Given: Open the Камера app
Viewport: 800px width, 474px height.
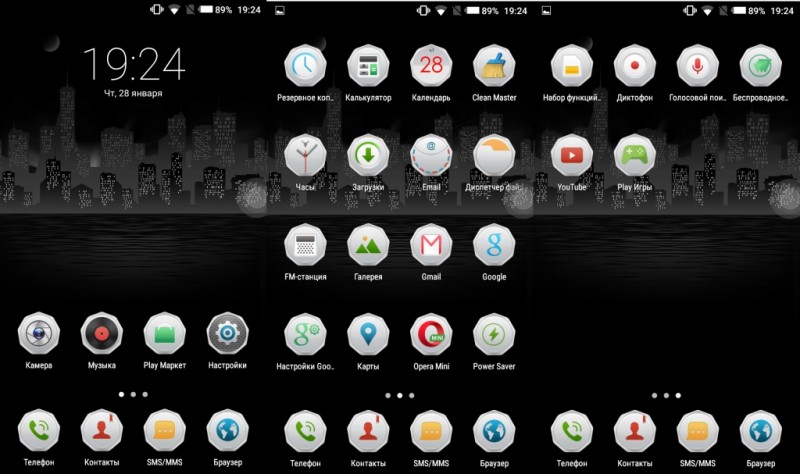Looking at the screenshot, I should (x=39, y=334).
